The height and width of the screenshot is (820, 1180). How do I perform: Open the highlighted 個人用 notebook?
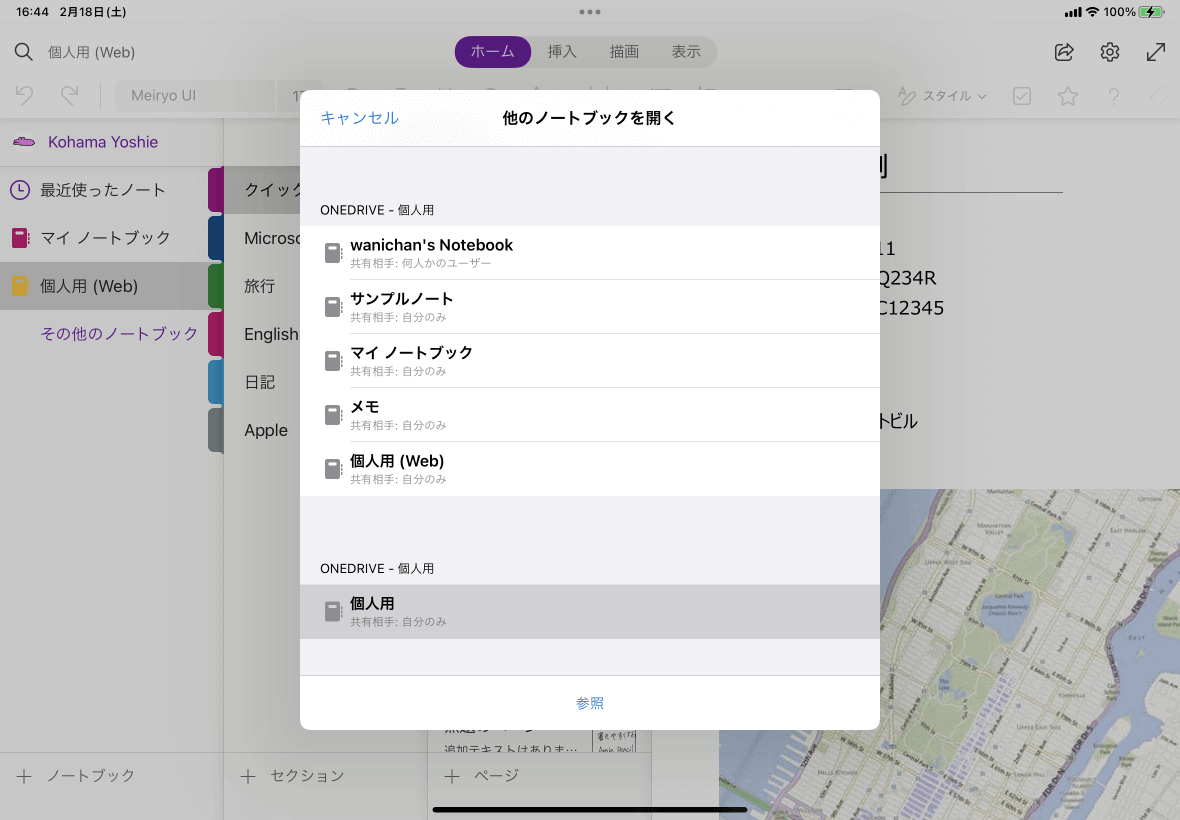(590, 612)
